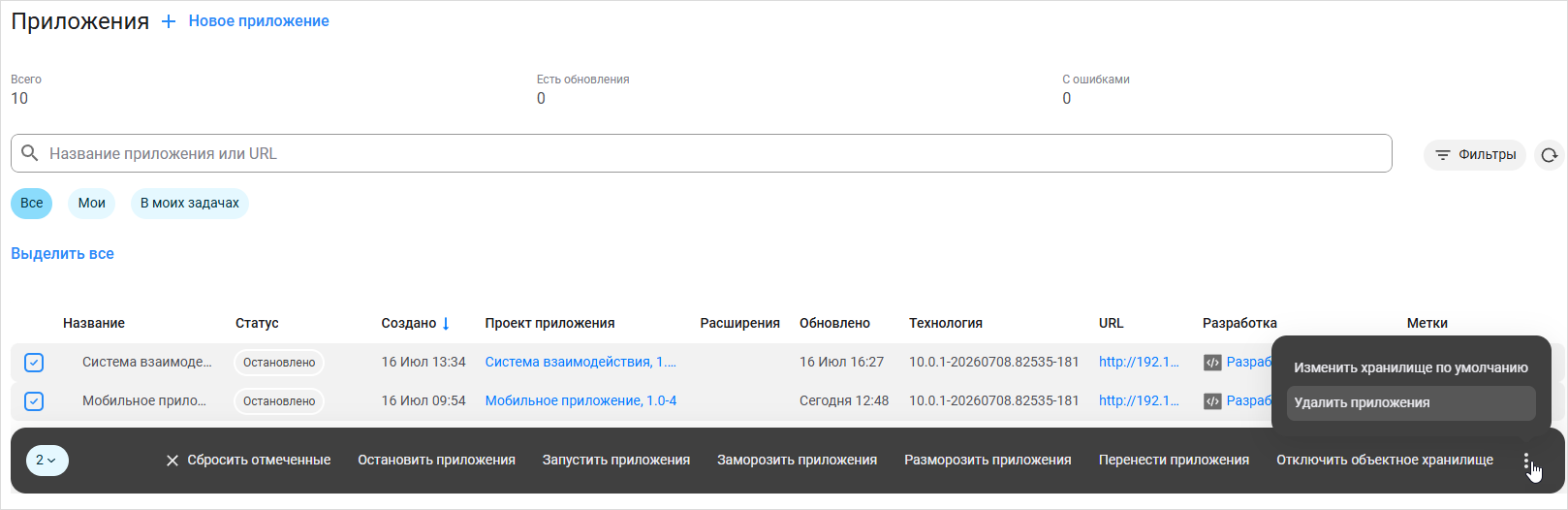Click the Метки column header
Screen dimensions: 1568x510
(1427, 324)
